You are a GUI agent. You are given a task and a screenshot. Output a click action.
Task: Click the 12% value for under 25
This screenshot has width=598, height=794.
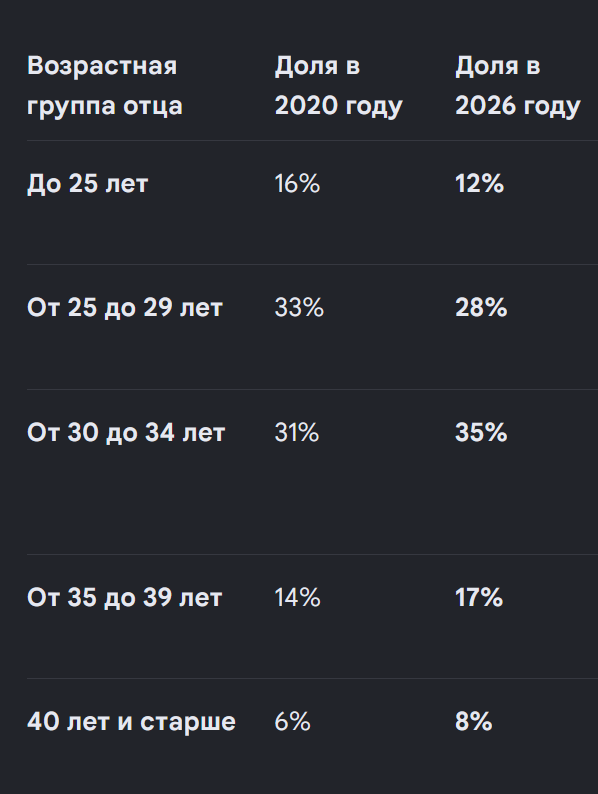pos(479,183)
